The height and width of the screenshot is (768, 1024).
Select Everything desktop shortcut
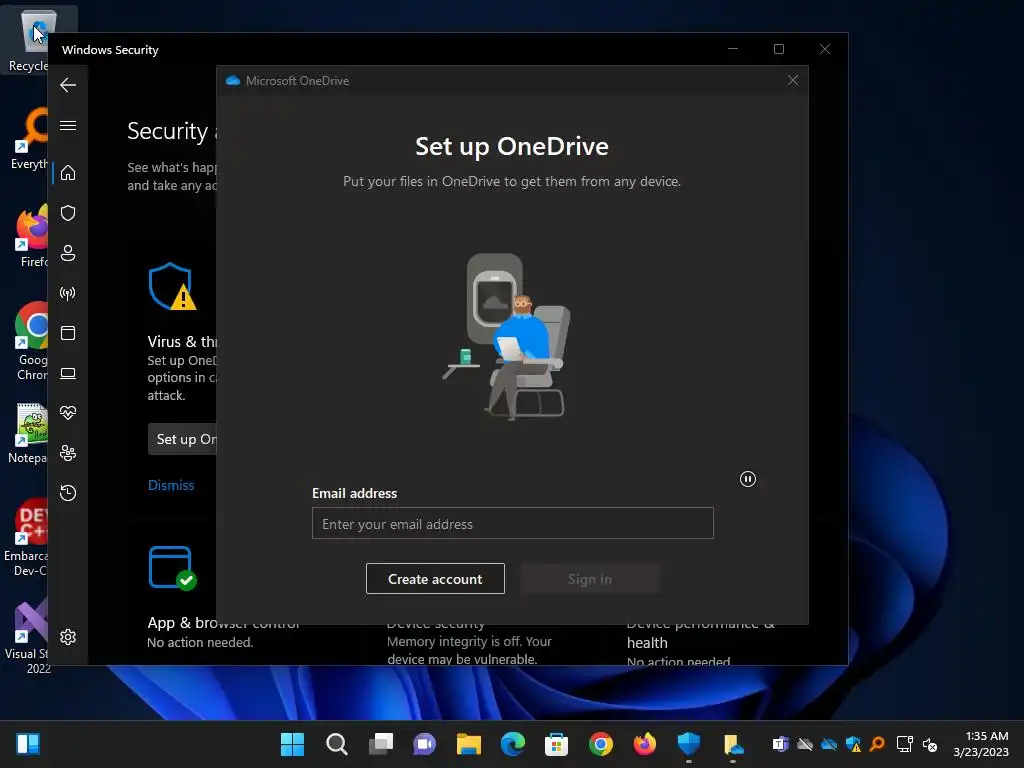(29, 138)
